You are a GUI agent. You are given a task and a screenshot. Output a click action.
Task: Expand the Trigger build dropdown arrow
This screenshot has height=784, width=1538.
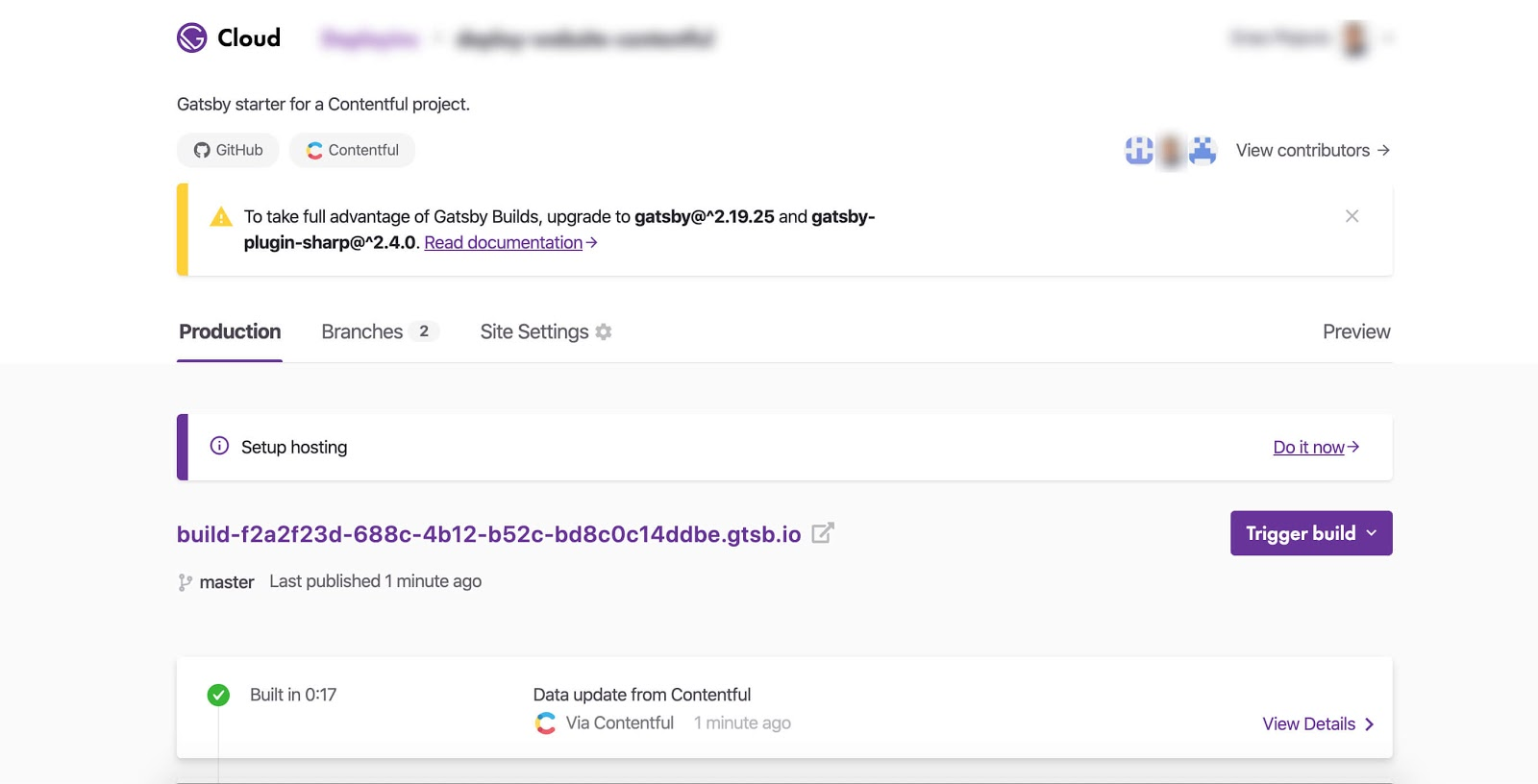[1372, 533]
